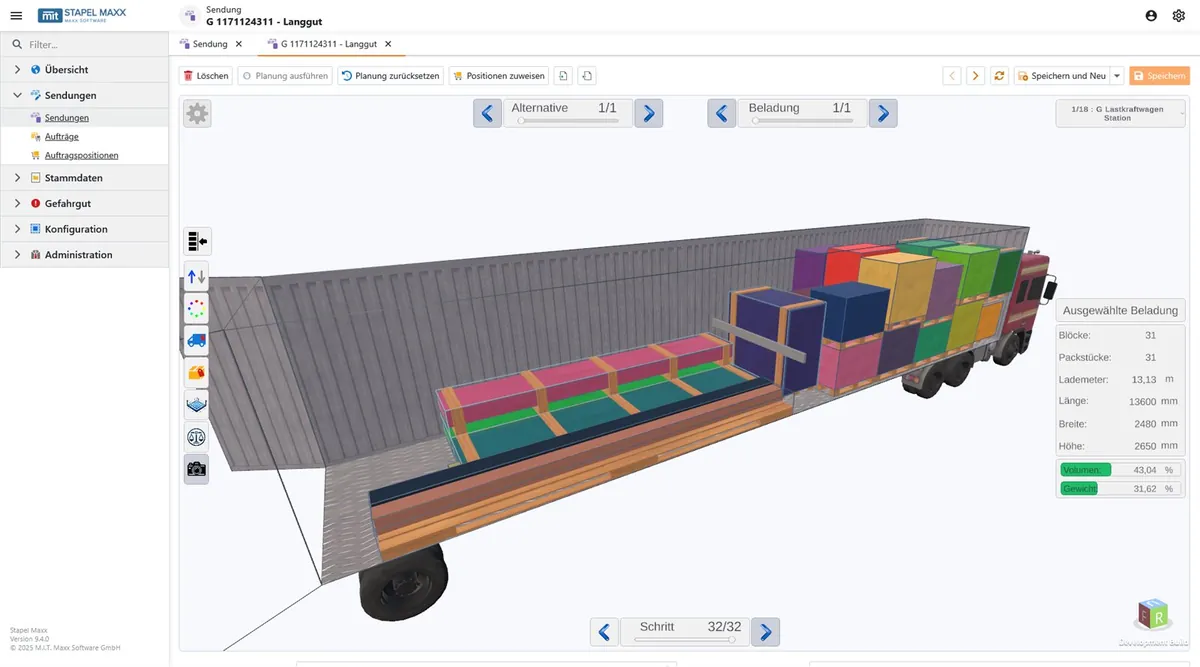
Task: Expand the Stammdaten navigation section
Action: [x=18, y=178]
